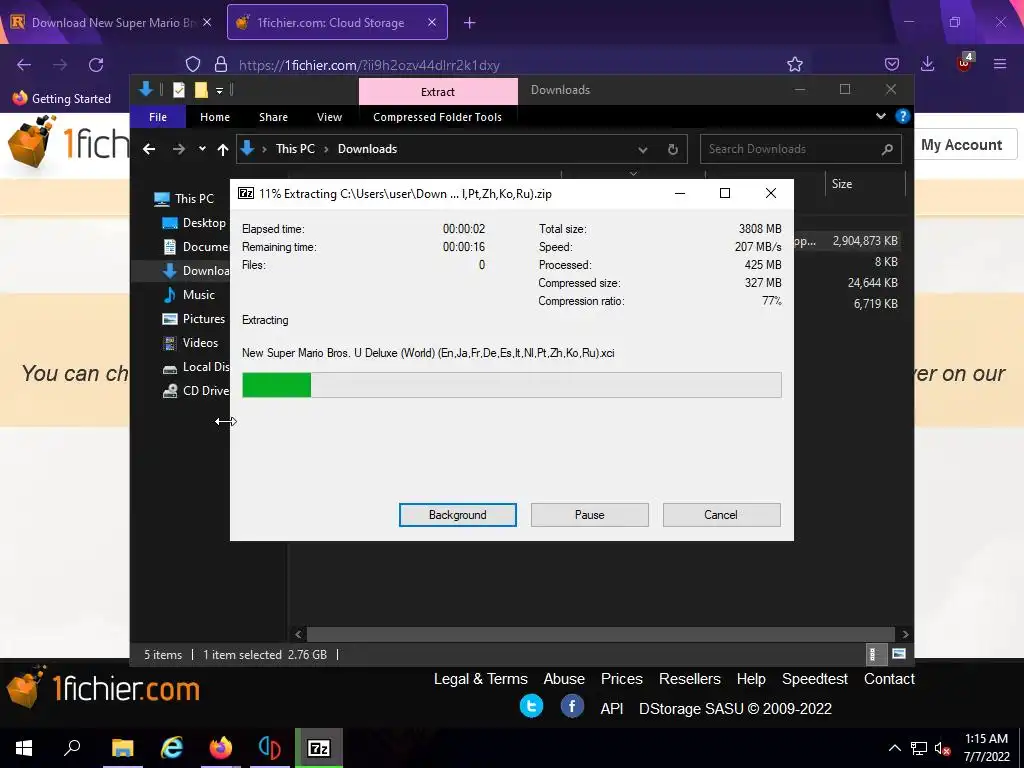The height and width of the screenshot is (768, 1024).
Task: Open Desktop in the navigation pane
Action: tap(194, 223)
